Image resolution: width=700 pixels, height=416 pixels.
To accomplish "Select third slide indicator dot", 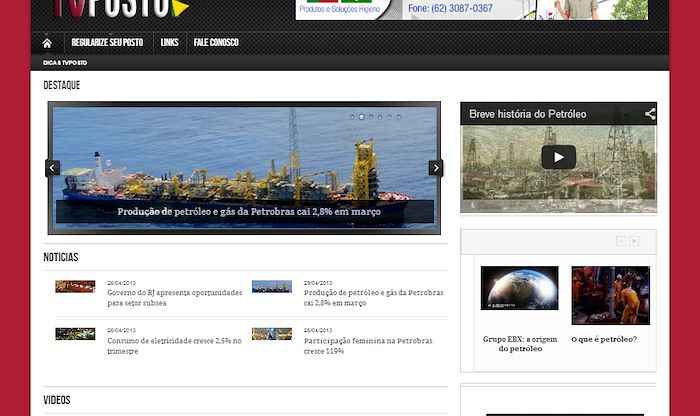I will (371, 117).
